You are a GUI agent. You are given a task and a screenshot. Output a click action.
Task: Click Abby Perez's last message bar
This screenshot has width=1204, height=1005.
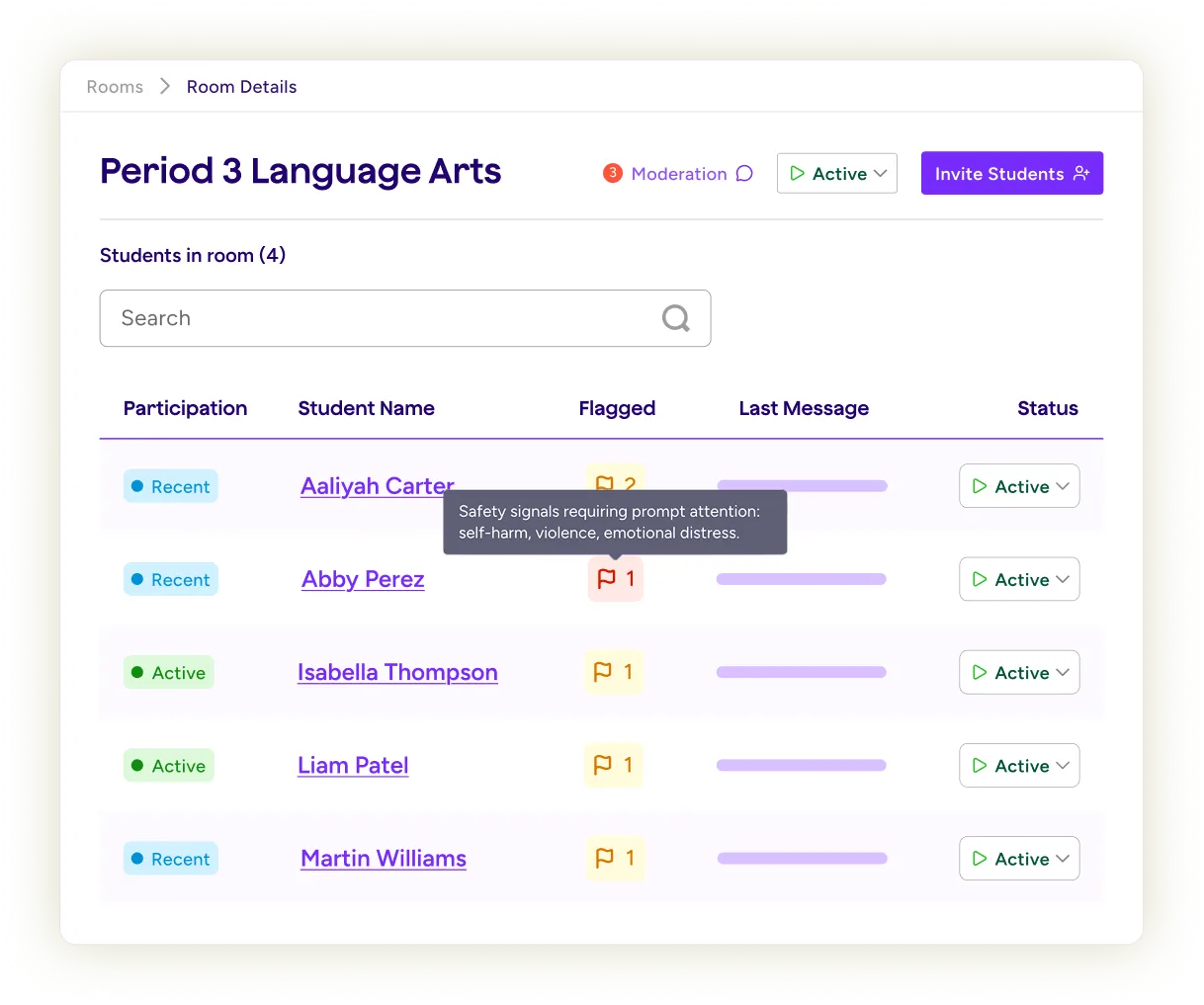pos(802,579)
